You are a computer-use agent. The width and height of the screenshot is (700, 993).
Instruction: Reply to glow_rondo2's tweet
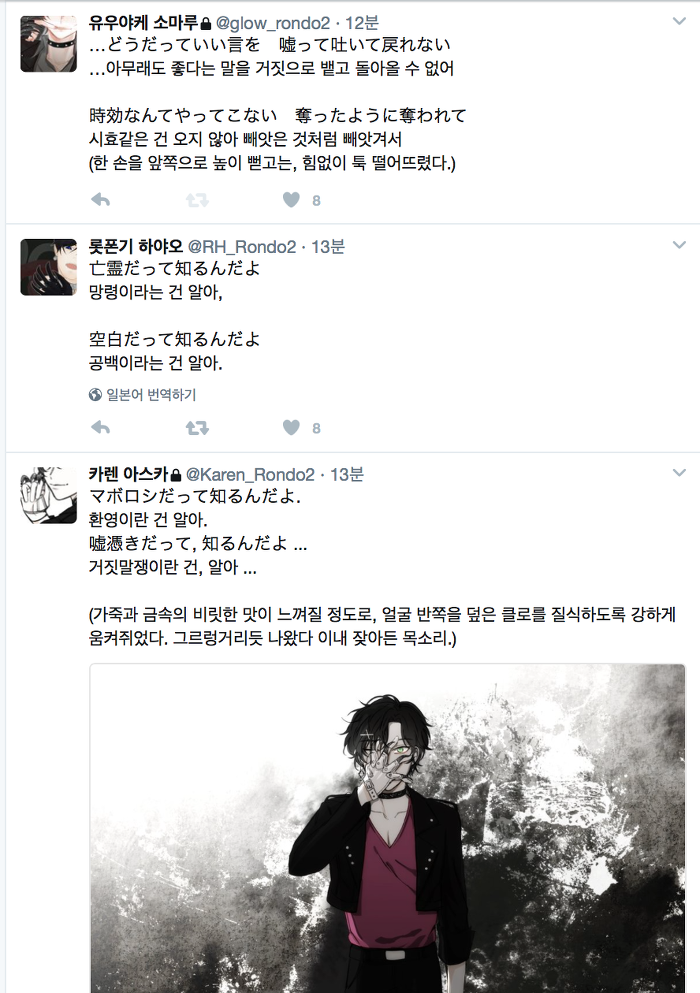point(101,200)
